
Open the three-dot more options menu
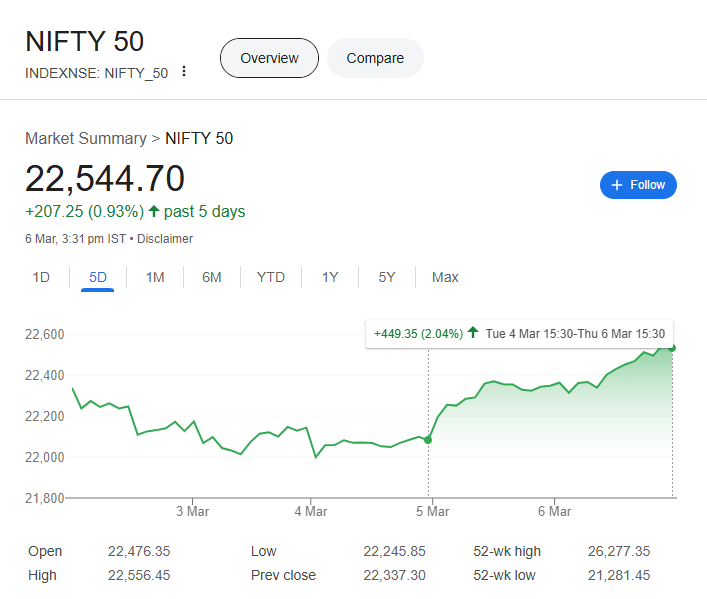[x=184, y=72]
